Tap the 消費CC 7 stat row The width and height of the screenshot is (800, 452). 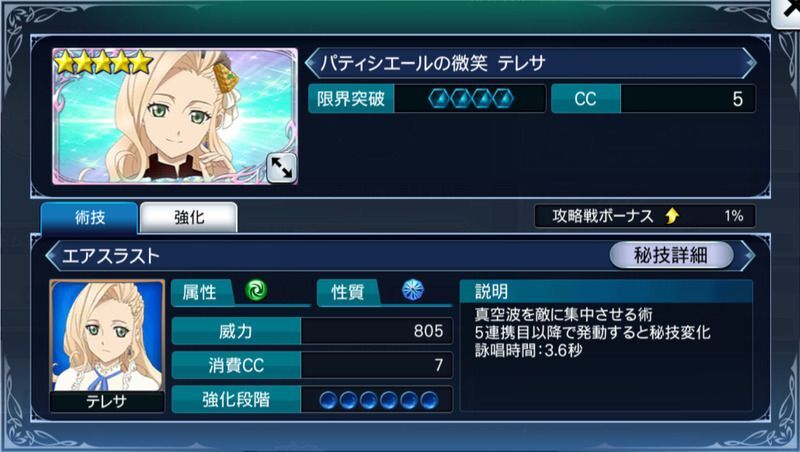312,365
